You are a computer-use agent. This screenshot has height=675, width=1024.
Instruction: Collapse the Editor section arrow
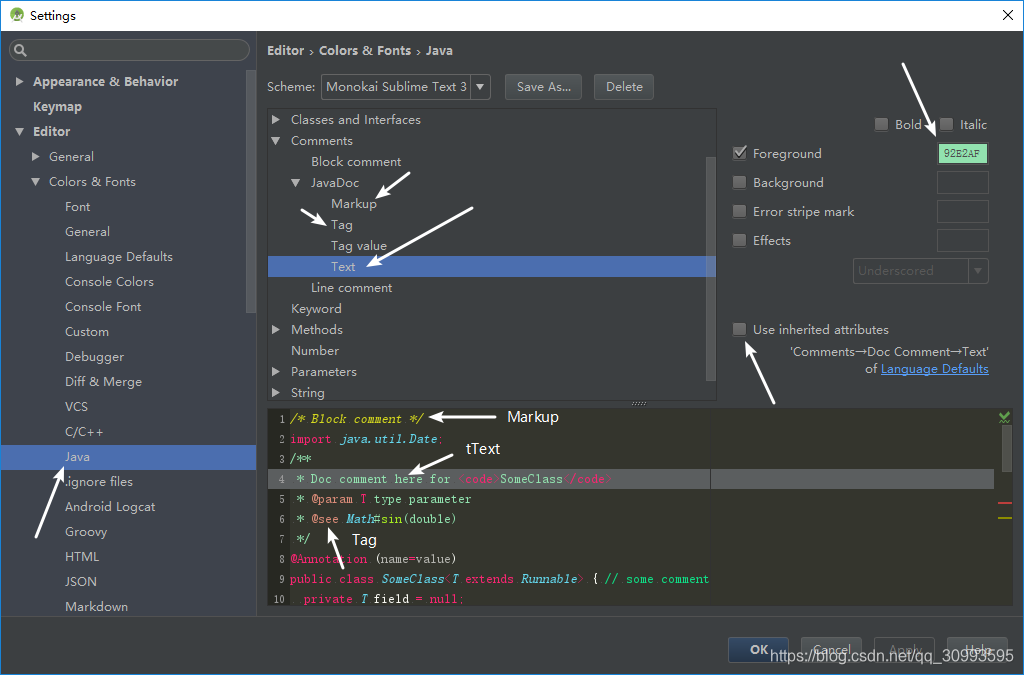[x=20, y=131]
